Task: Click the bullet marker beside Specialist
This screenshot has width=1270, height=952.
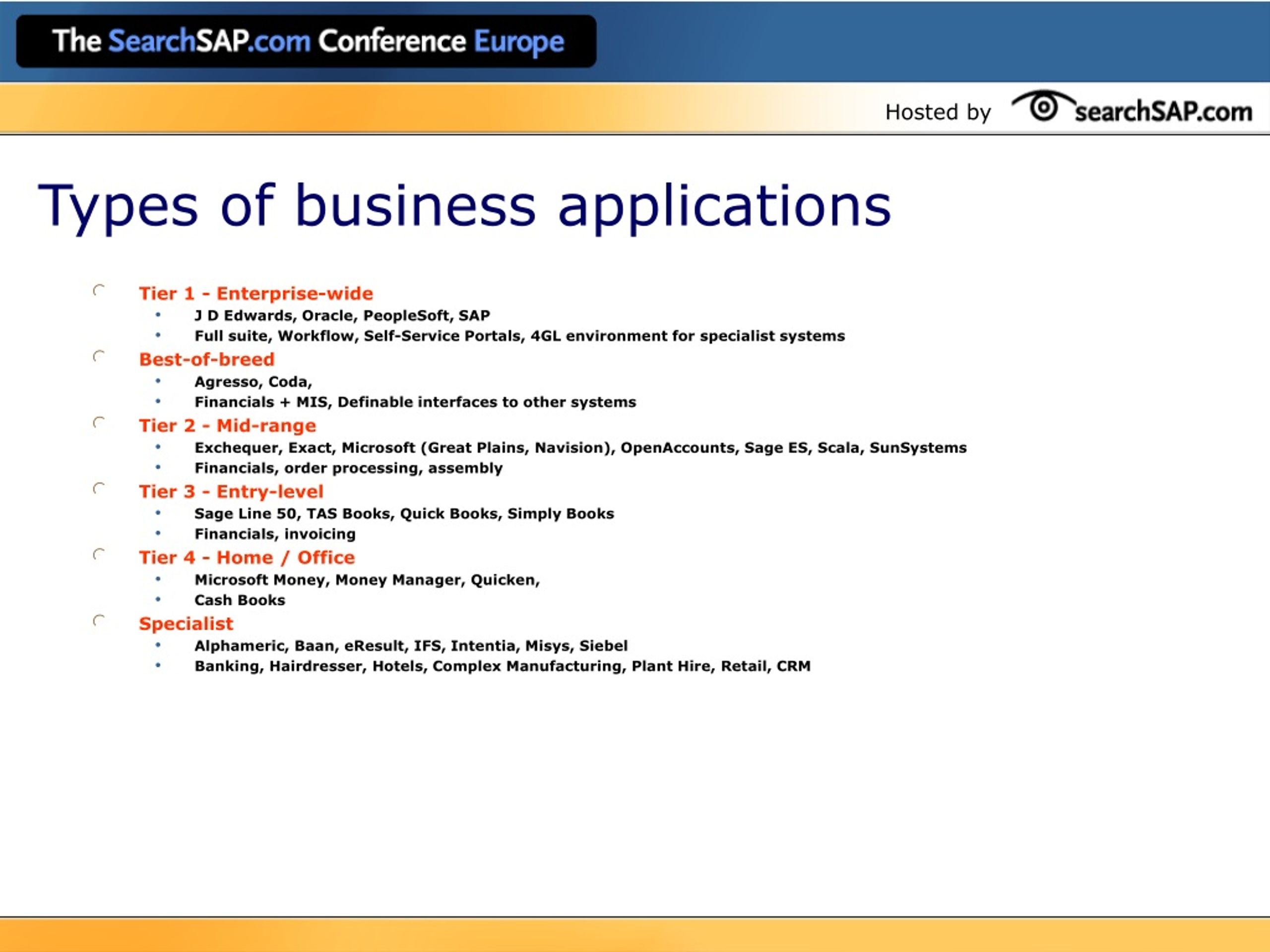Action: click(99, 621)
